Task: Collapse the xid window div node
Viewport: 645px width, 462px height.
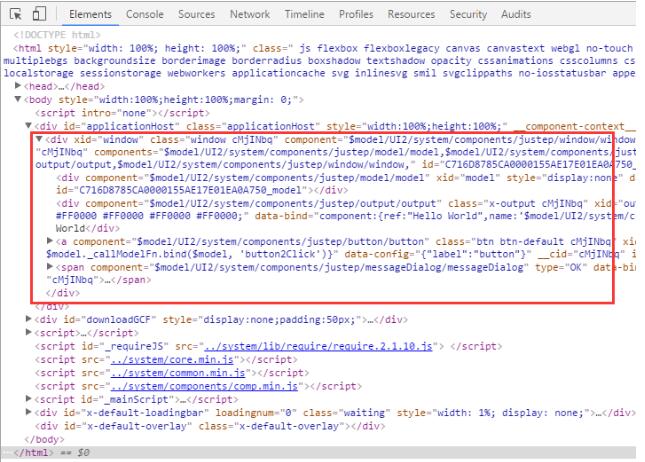Action: pyautogui.click(x=39, y=139)
